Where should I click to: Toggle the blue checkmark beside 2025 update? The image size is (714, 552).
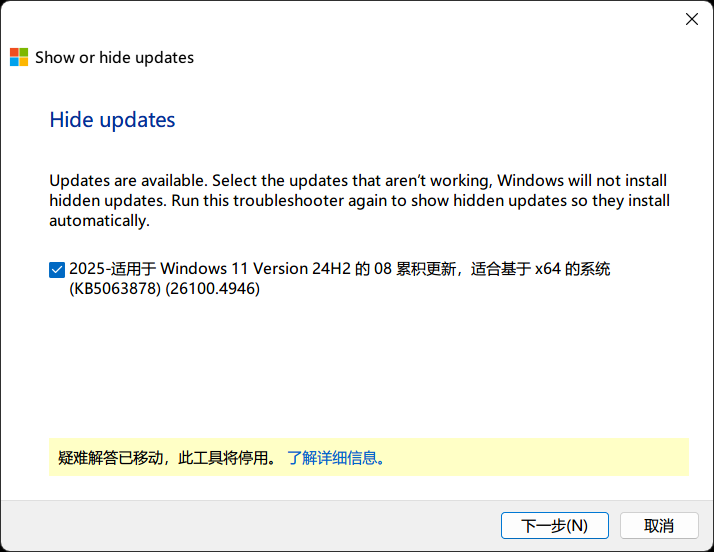pos(57,270)
